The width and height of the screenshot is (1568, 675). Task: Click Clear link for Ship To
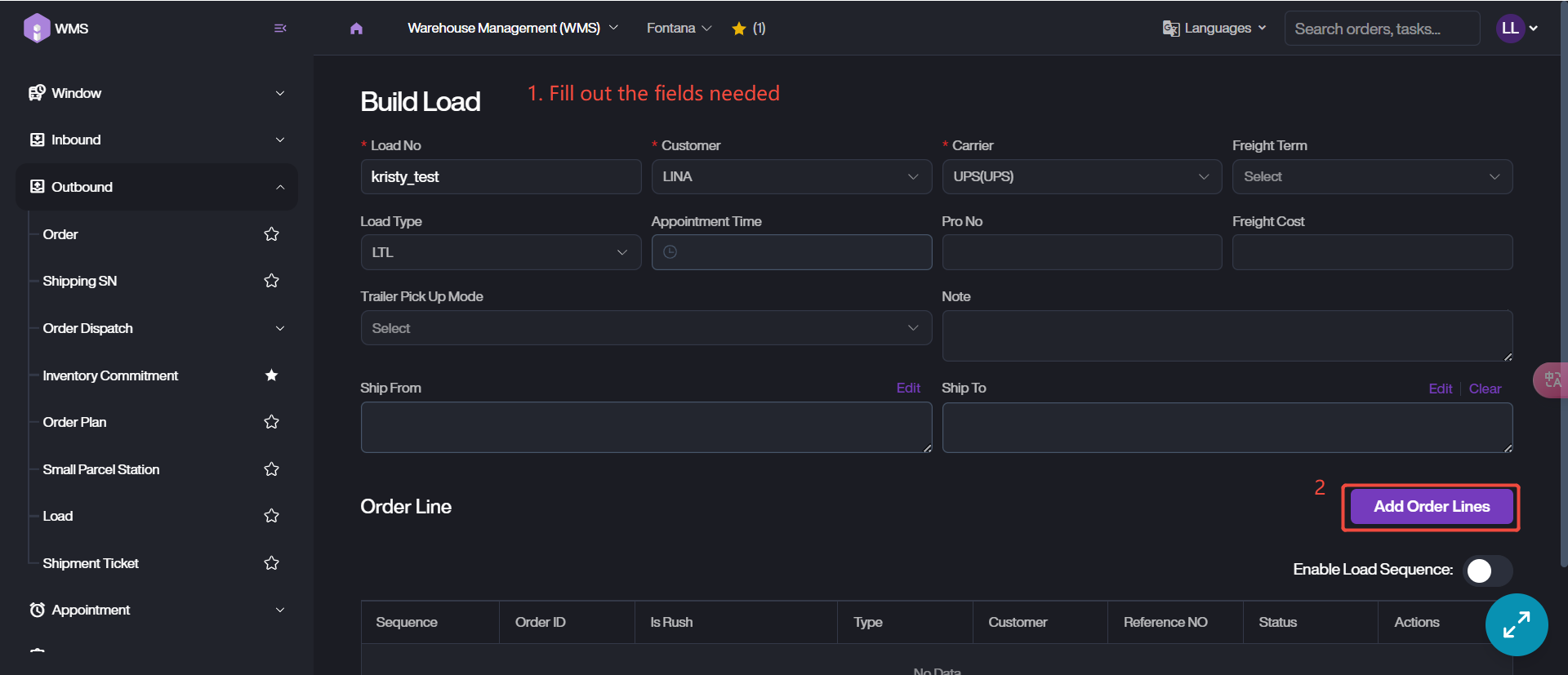pos(1485,389)
